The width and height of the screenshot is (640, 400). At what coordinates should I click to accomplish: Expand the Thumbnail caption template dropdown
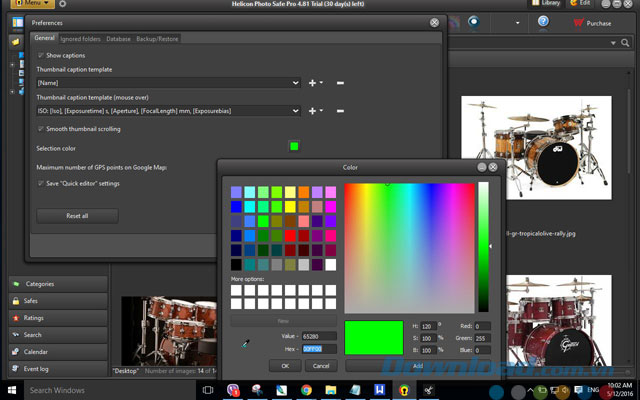point(296,82)
